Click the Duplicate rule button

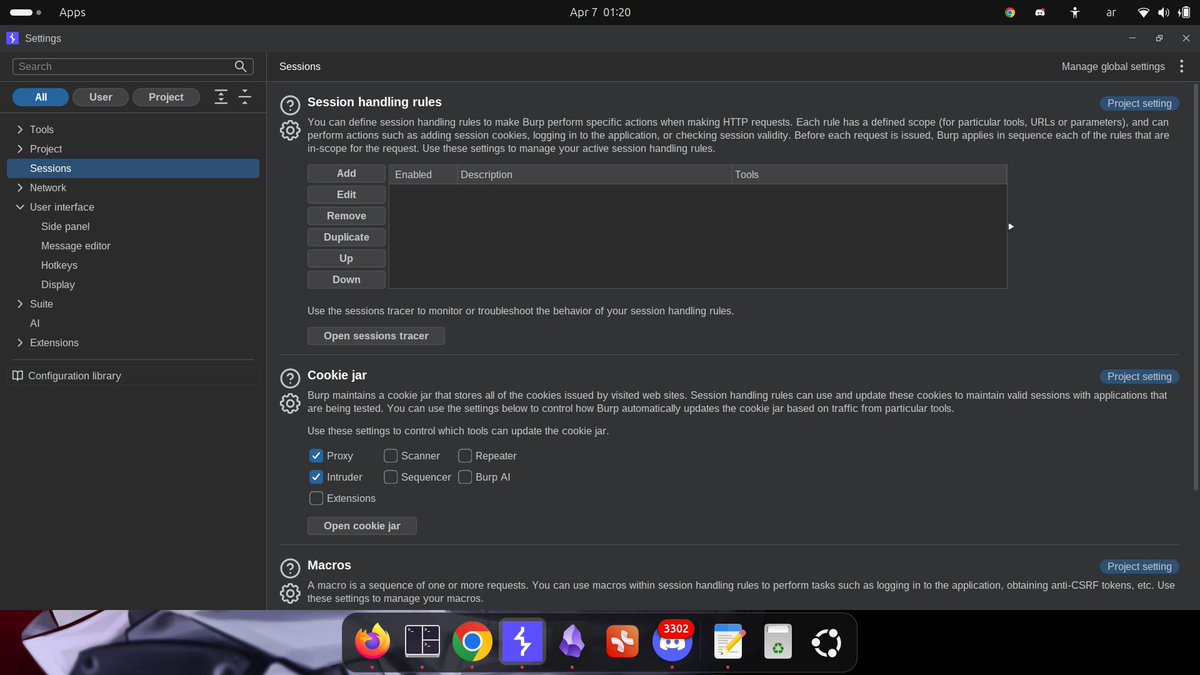346,237
